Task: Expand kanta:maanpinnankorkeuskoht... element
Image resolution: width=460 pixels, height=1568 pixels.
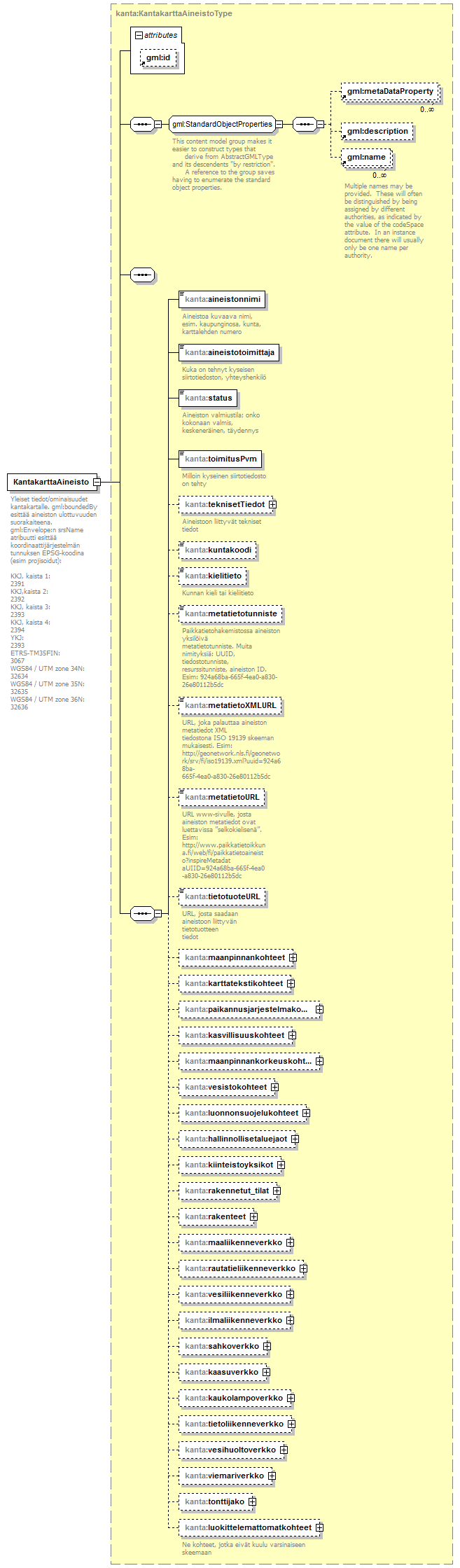Action: [319, 1061]
